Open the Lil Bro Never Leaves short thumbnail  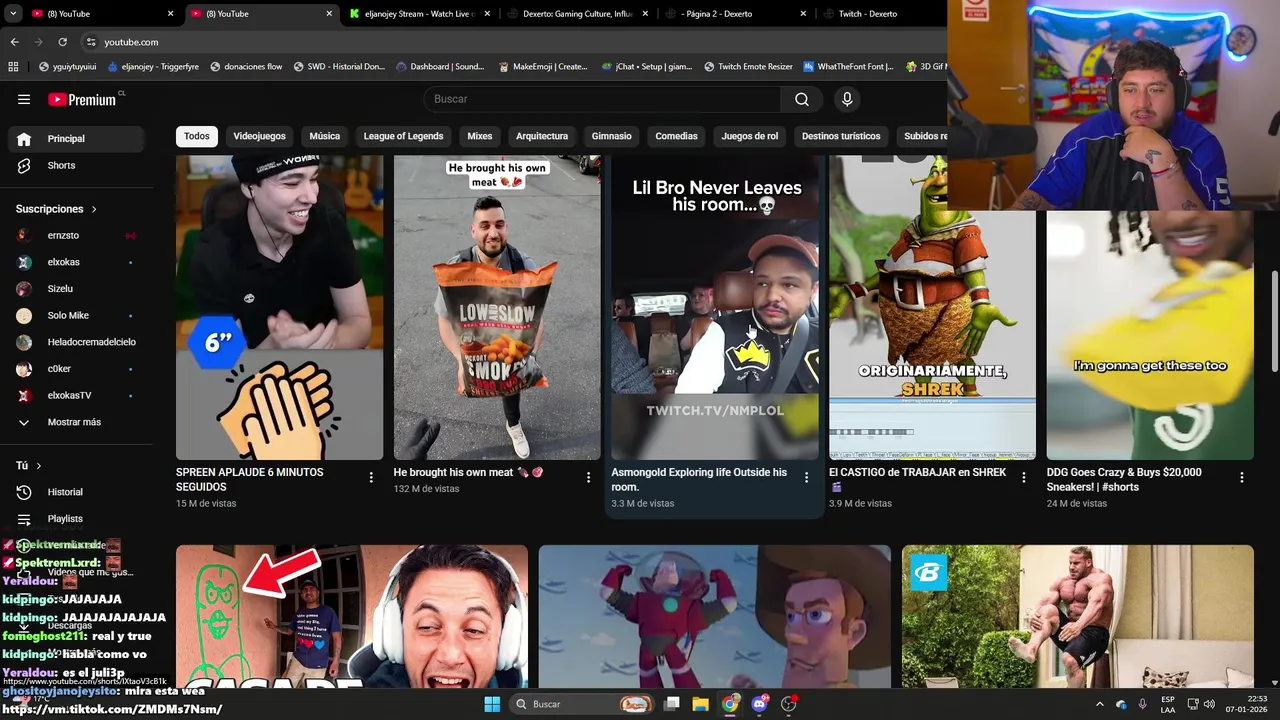[x=715, y=307]
